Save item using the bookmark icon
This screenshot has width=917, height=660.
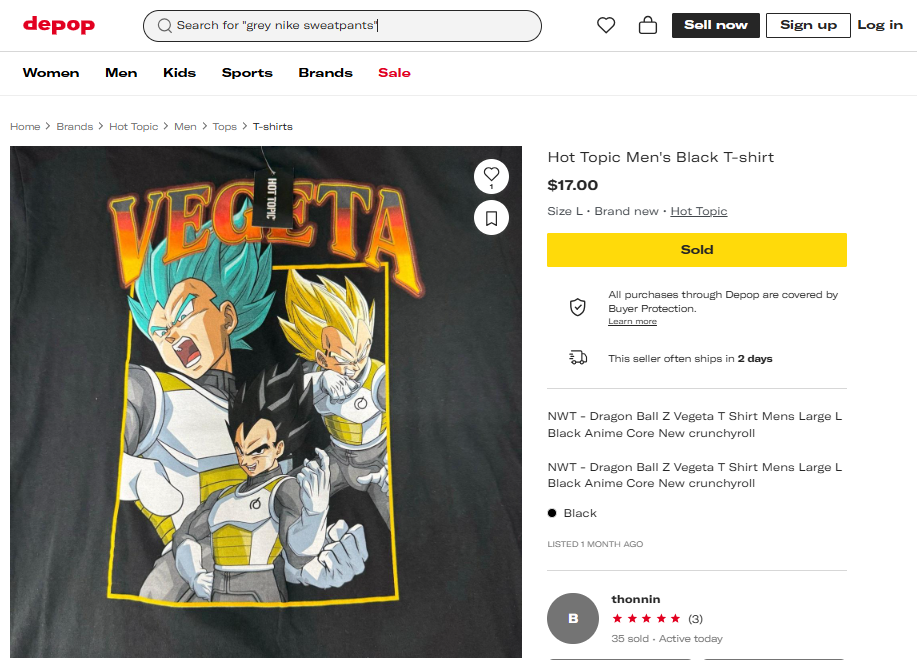pos(491,217)
